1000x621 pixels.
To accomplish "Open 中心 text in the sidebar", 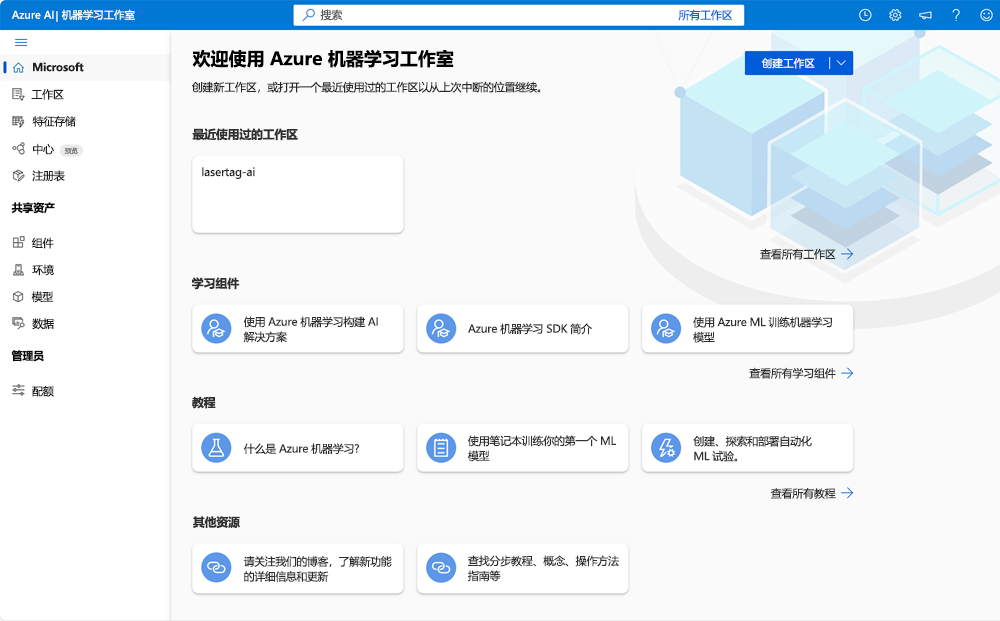I will [43, 149].
